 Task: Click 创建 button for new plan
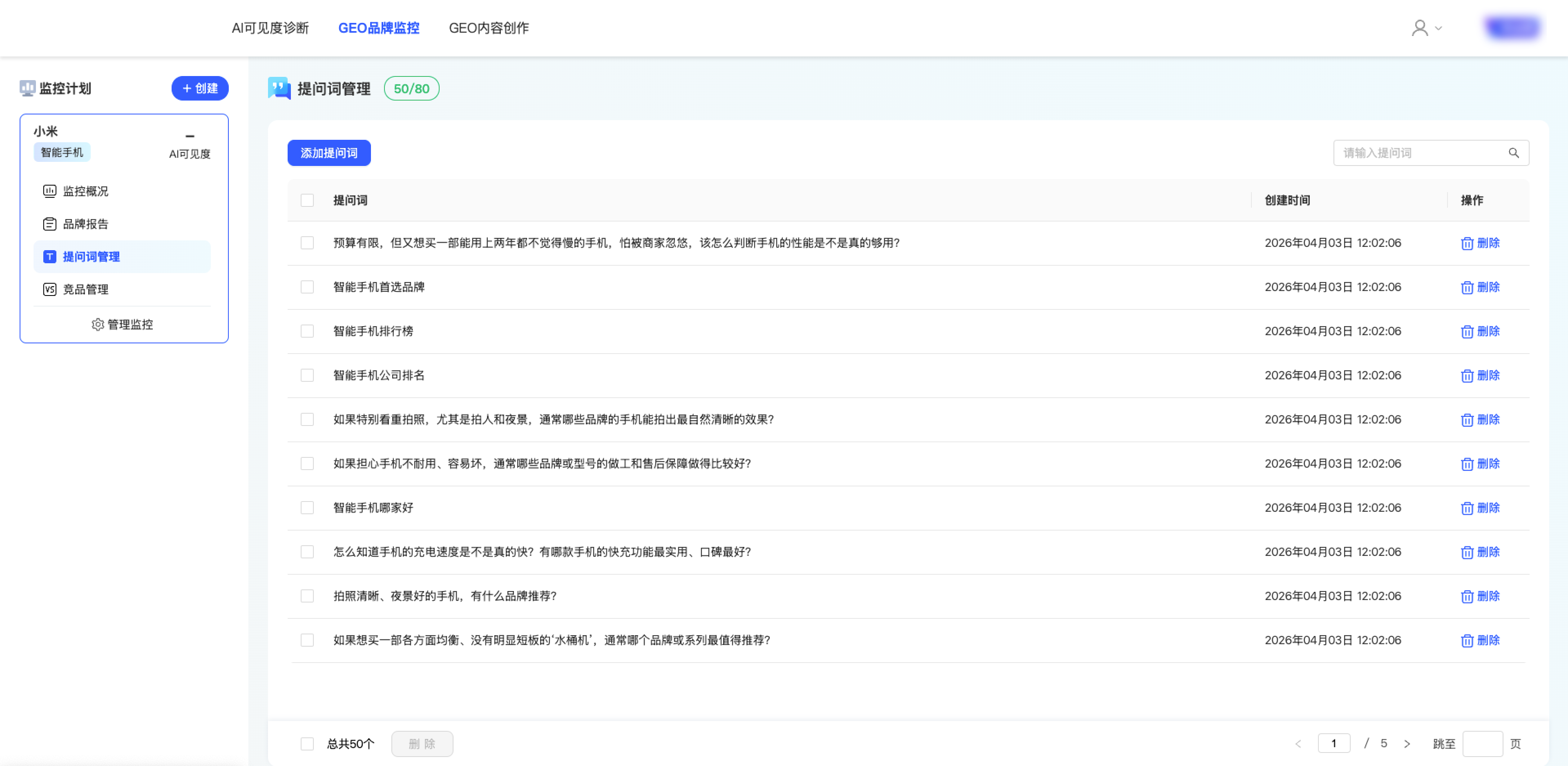pos(200,88)
